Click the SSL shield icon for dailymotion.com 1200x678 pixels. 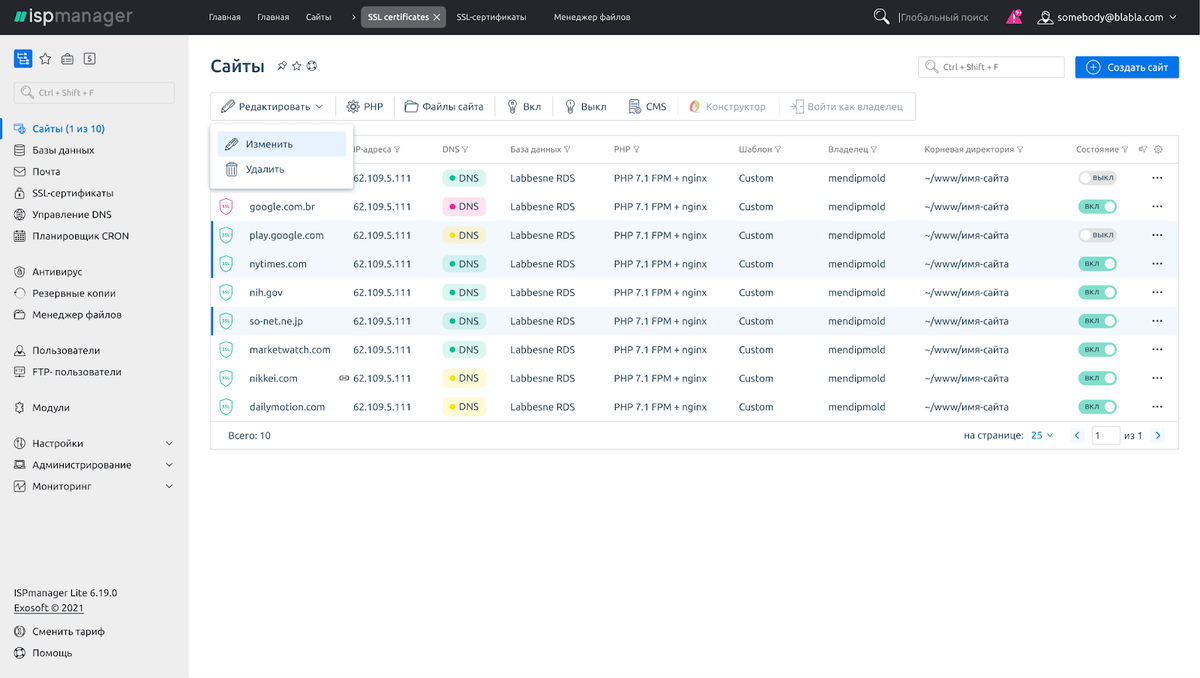(226, 407)
